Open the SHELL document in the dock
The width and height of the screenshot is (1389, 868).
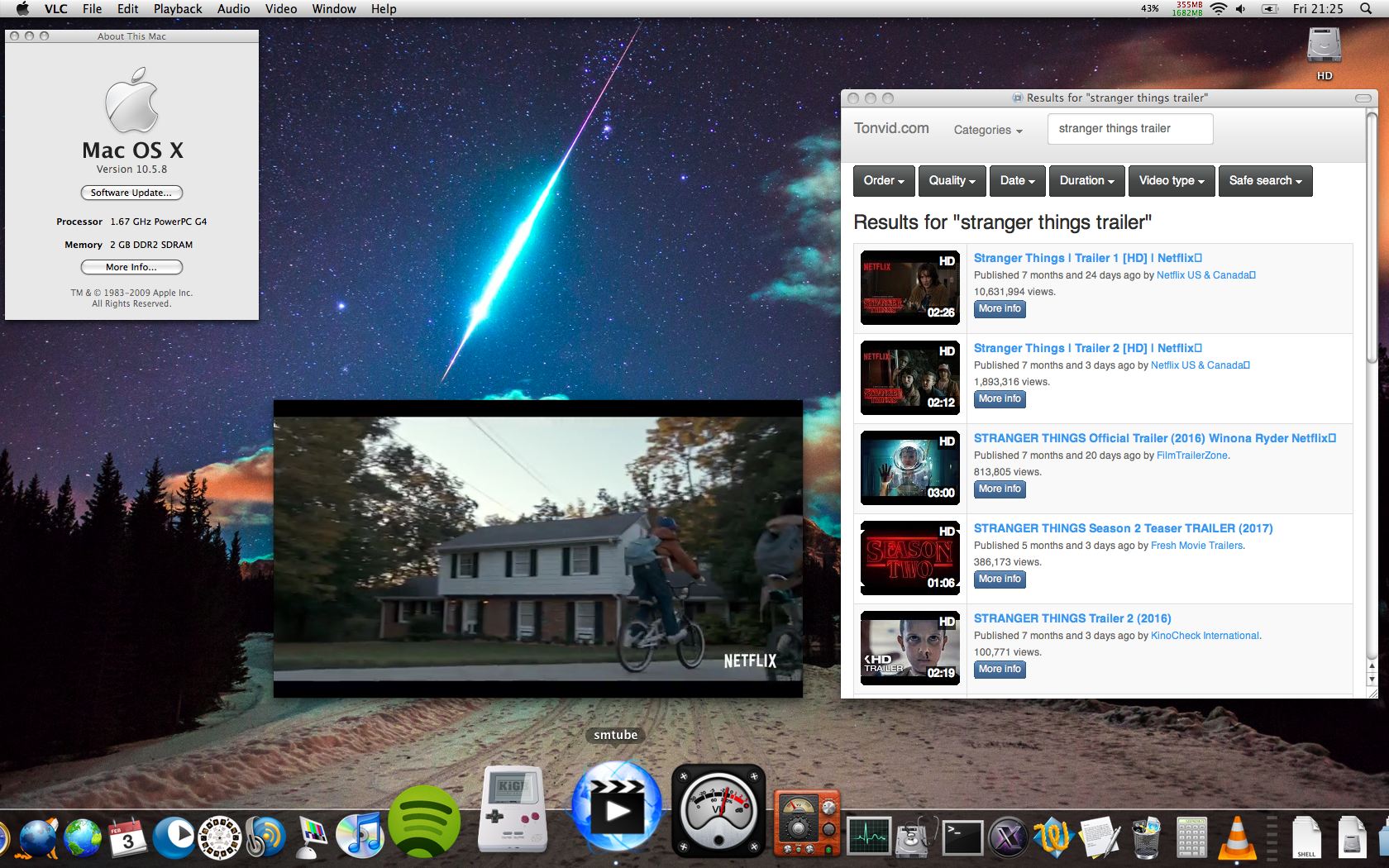tap(1306, 837)
